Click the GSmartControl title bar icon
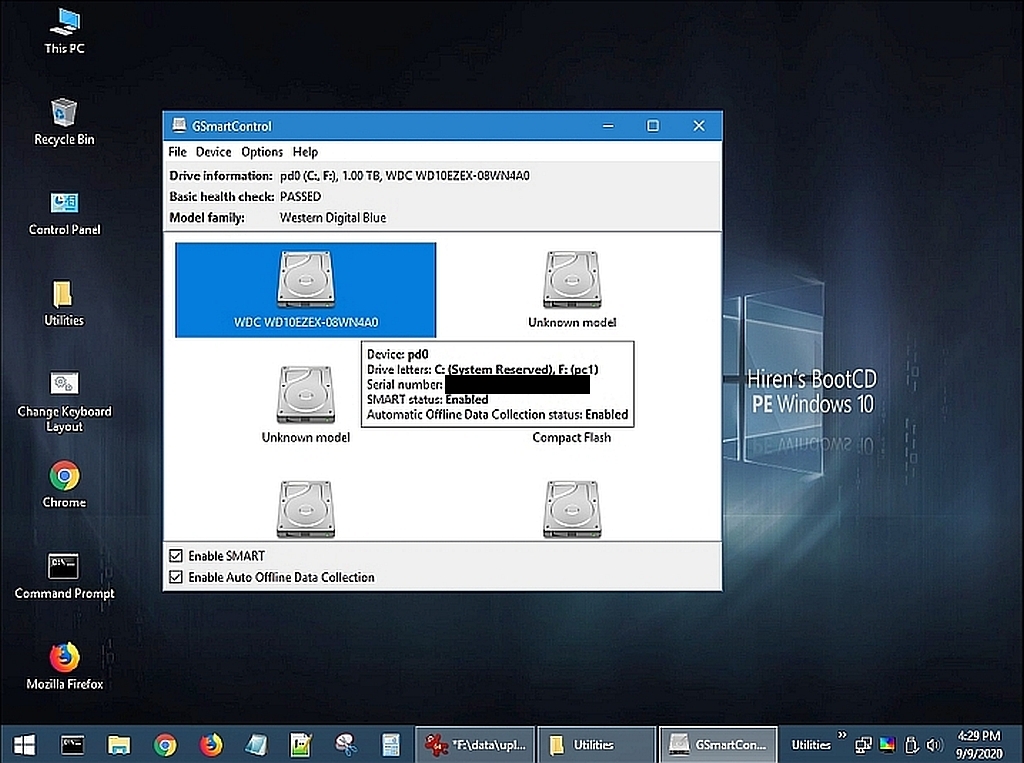Screen dimensions: 1024x763 coord(178,125)
